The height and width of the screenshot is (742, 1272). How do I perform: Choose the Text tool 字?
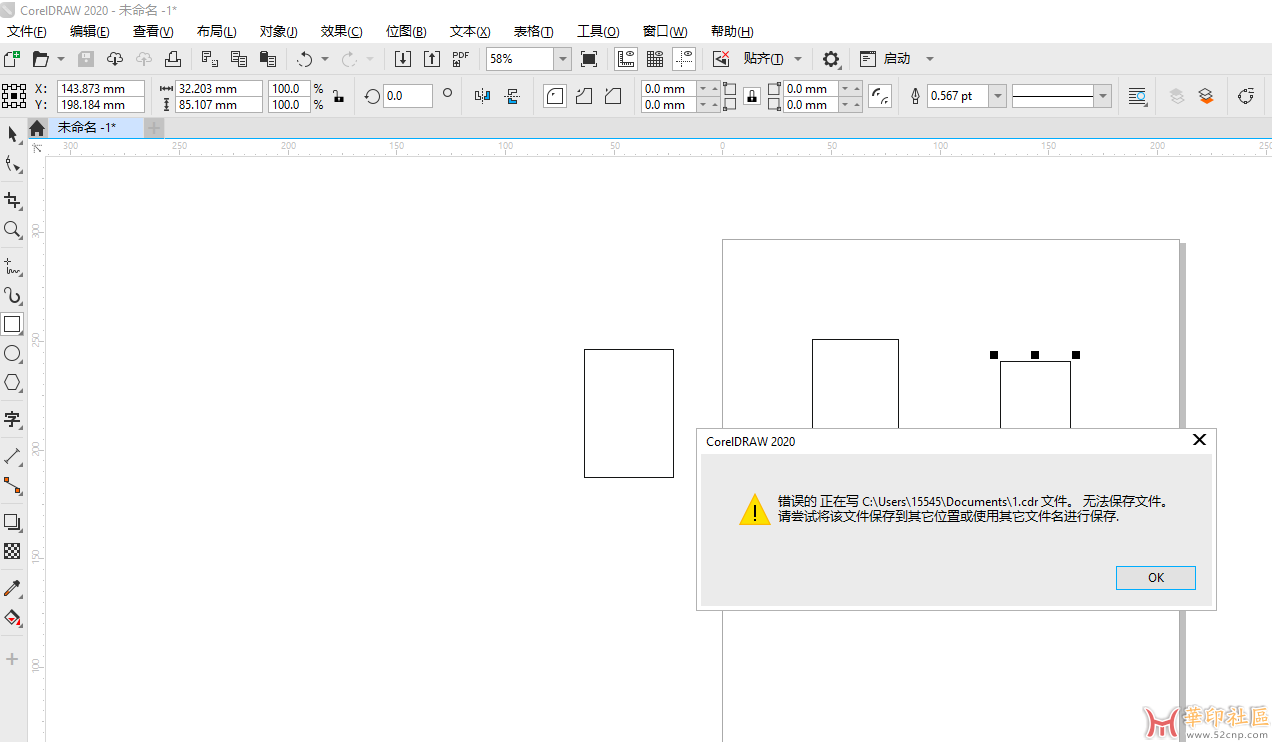coord(12,419)
